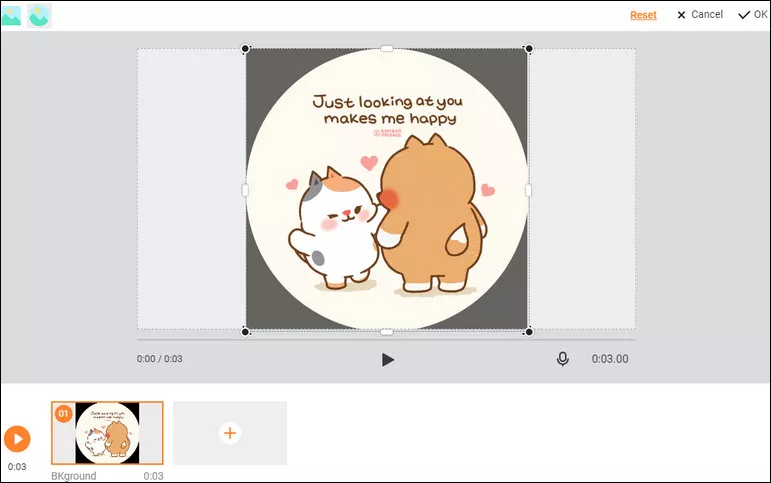
Task: Click the bottom-left corner crop handle
Action: tap(245, 332)
